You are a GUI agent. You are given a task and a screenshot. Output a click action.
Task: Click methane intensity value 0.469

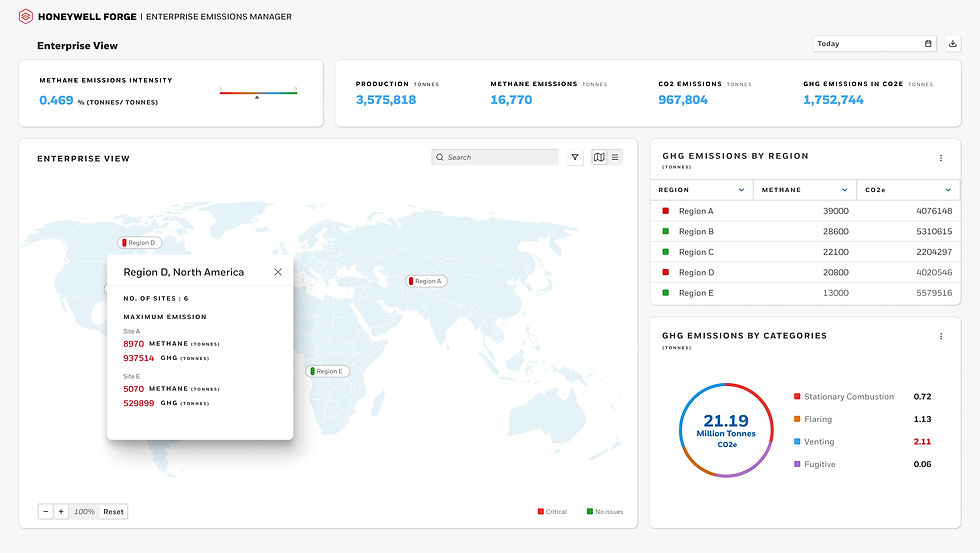(x=56, y=101)
